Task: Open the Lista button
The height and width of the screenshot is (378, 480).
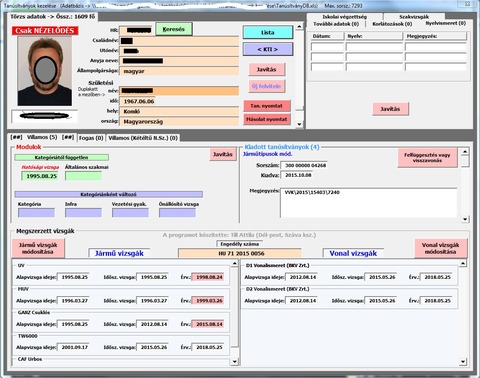Action: [268, 32]
